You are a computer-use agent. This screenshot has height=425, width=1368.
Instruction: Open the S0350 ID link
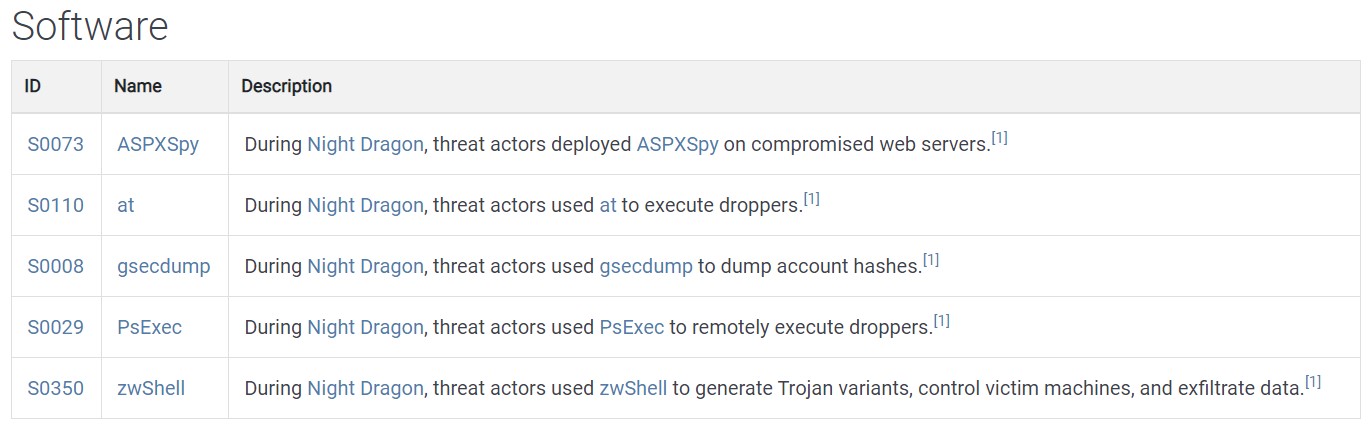coord(55,388)
